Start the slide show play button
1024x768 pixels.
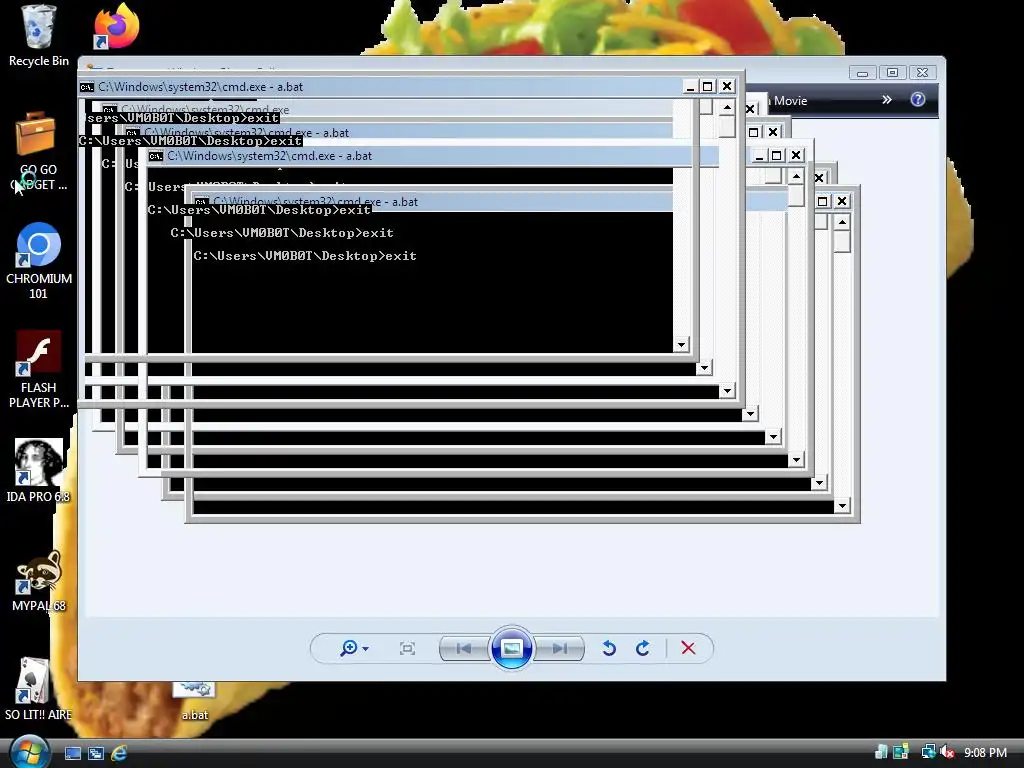pyautogui.click(x=511, y=648)
